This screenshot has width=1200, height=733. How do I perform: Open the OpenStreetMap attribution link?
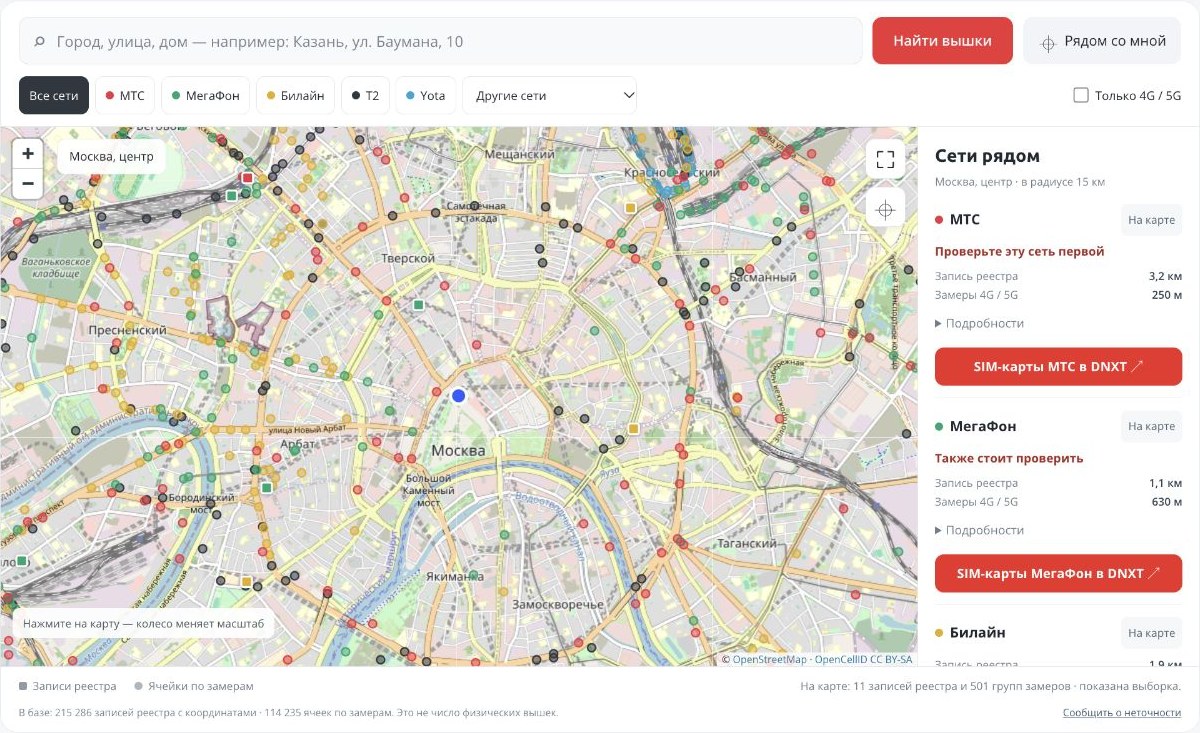tap(769, 660)
